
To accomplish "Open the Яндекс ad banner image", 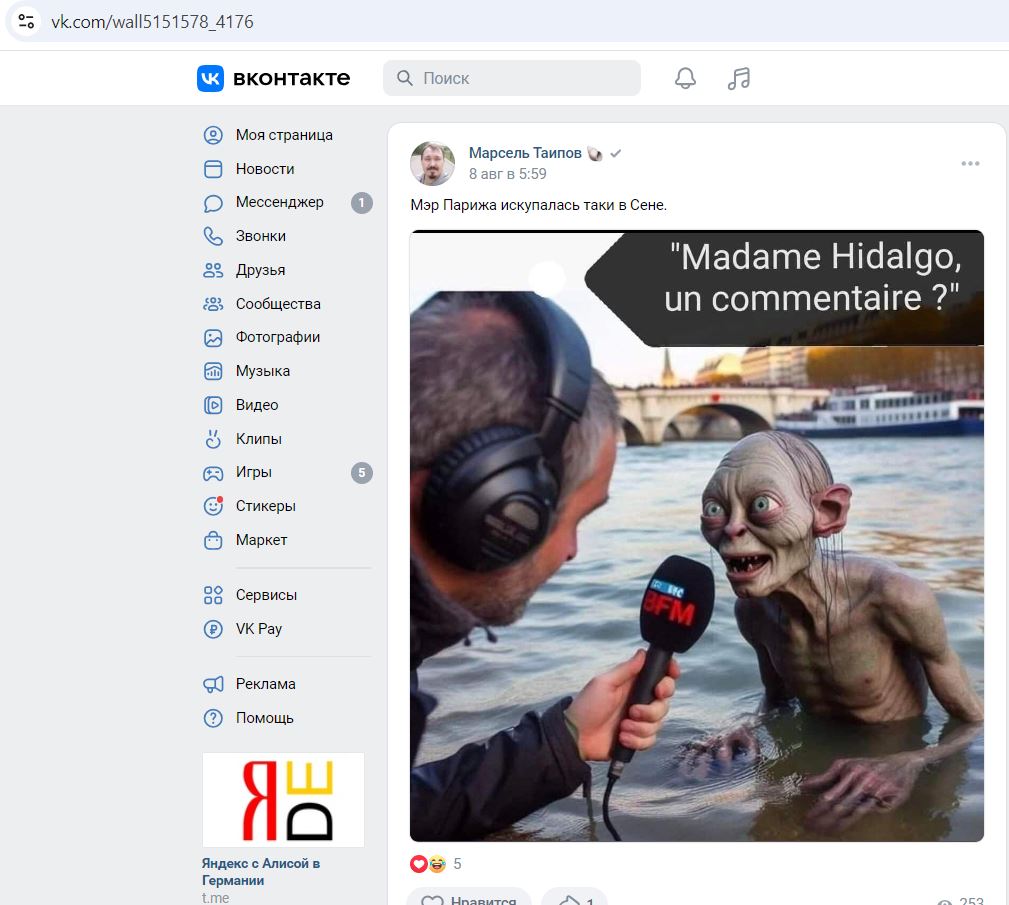I will (x=283, y=799).
